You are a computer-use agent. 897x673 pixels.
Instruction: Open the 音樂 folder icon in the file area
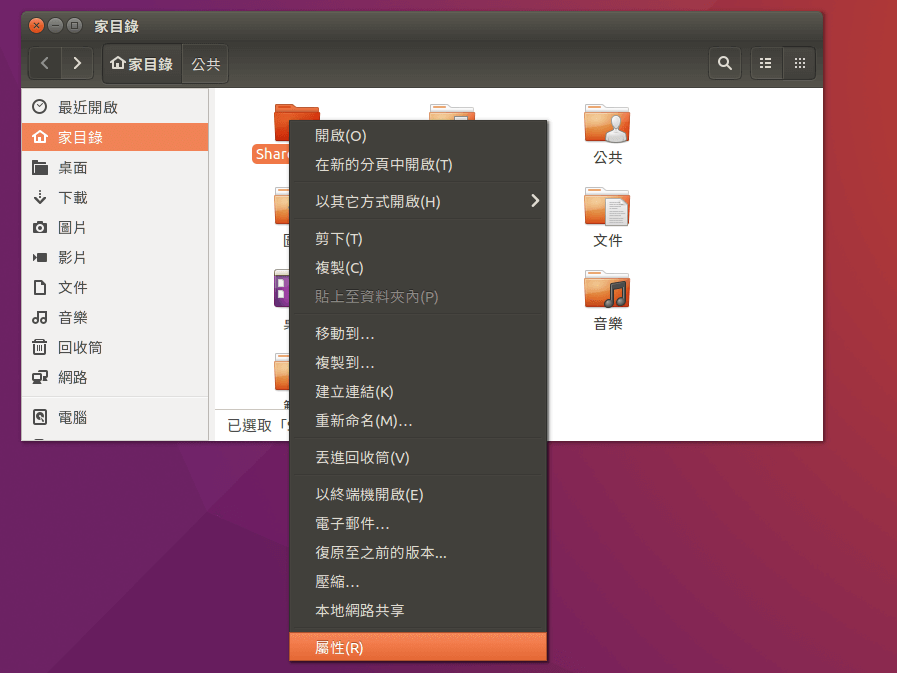pos(607,290)
